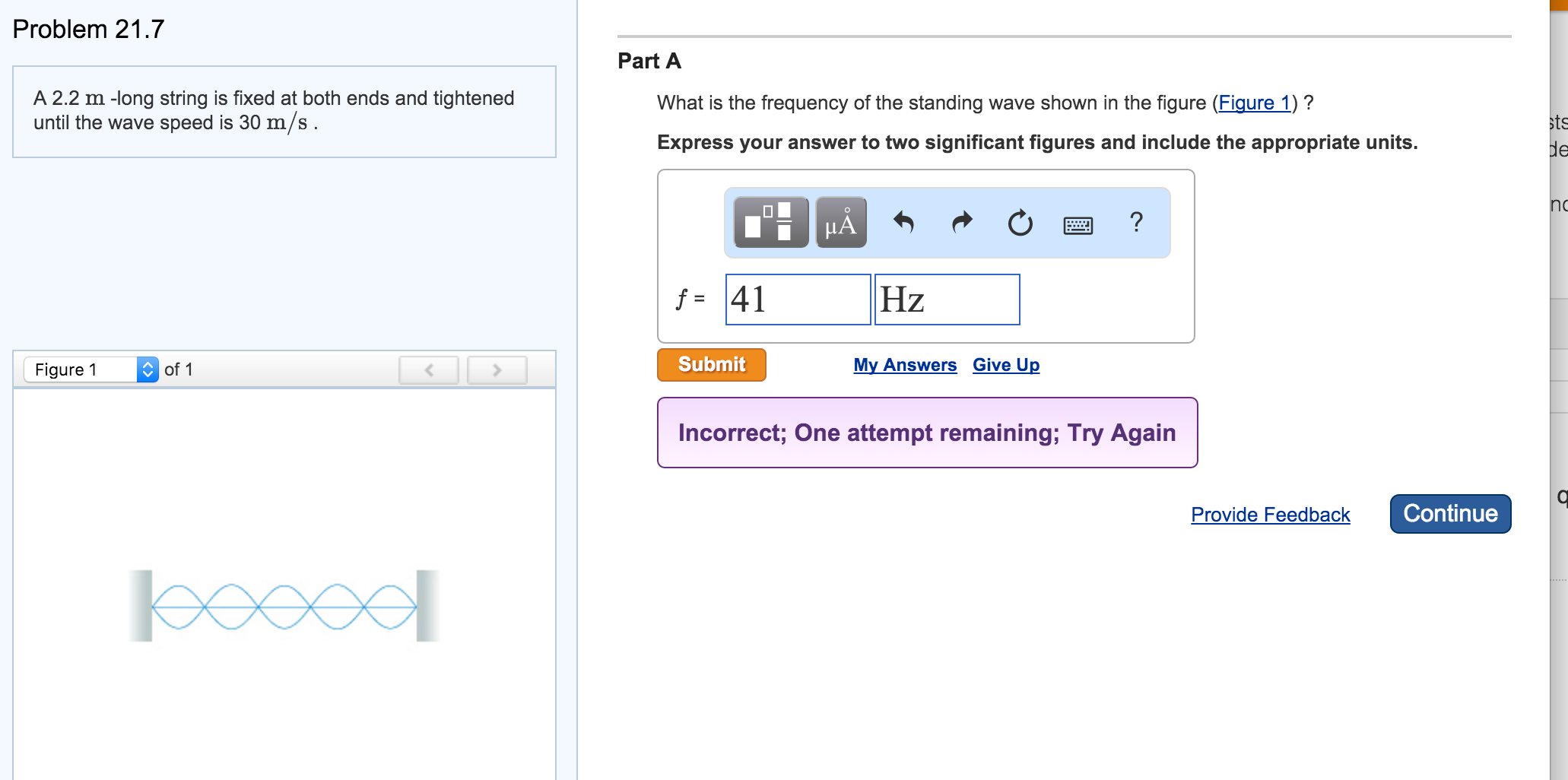This screenshot has height=780, width=1568.
Task: Open the Figure 1 hyperlink in question
Action: [1255, 103]
